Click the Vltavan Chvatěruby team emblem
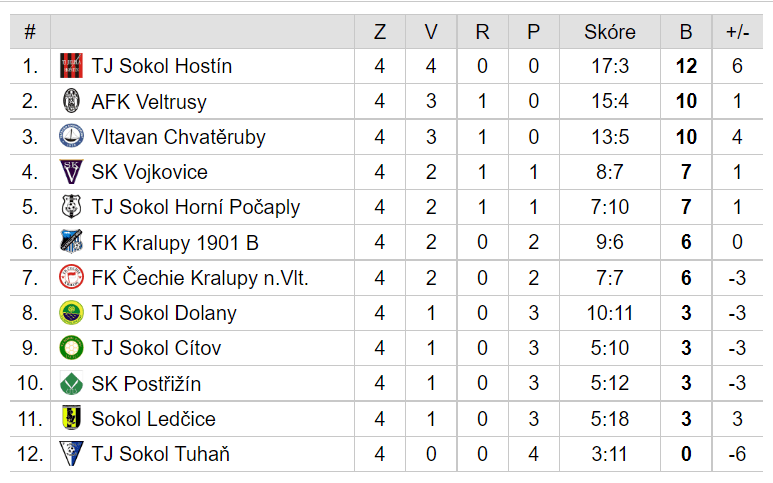 (71, 137)
